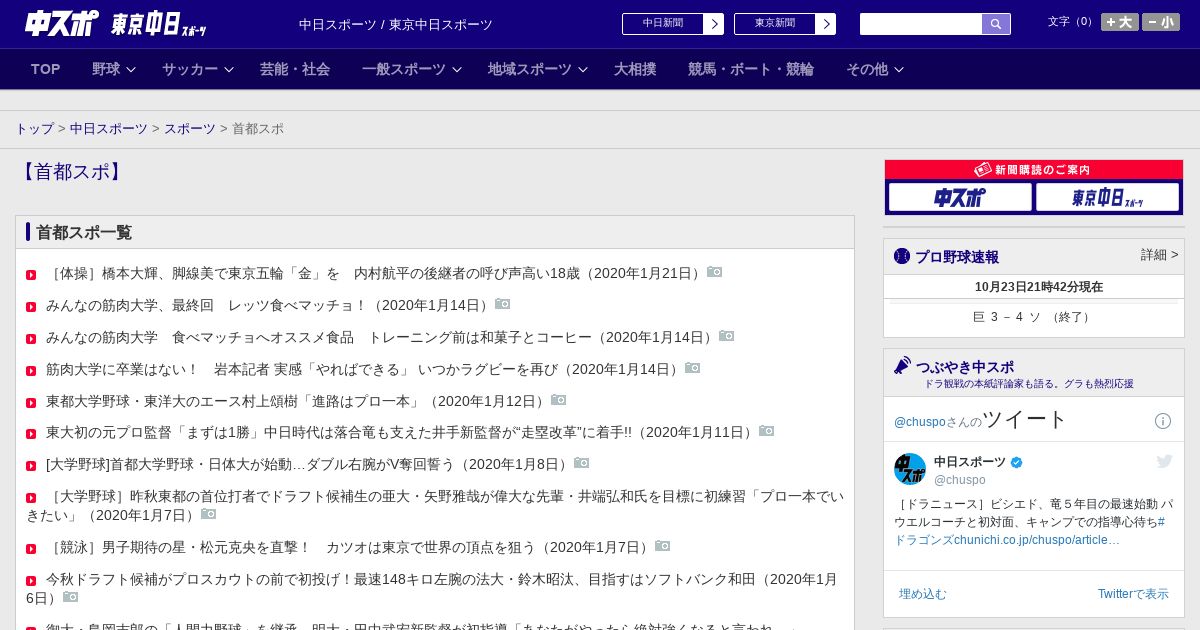Expand the 一般スポーツ menu dropdown
This screenshot has height=630, width=1200.
click(x=412, y=69)
